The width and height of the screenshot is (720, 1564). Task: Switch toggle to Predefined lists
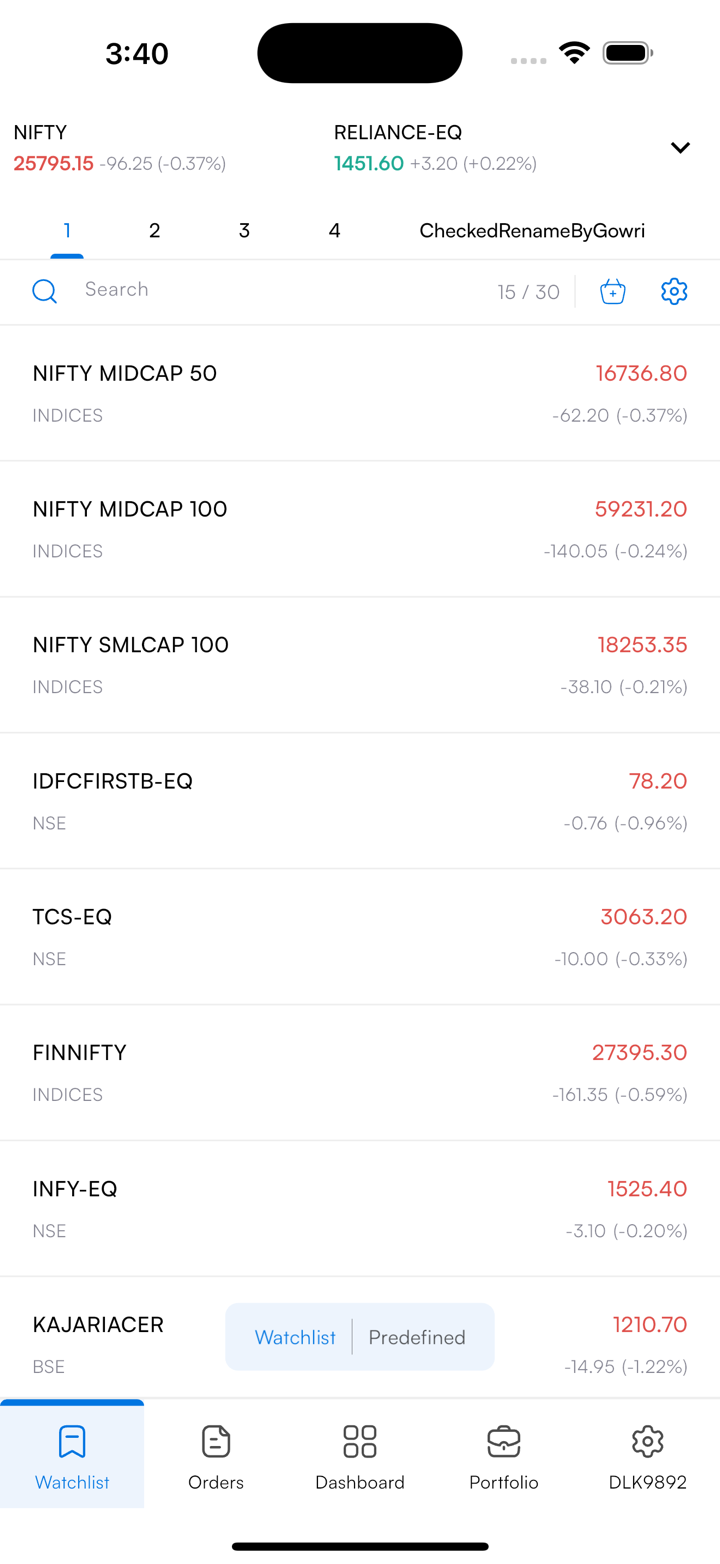[417, 1337]
